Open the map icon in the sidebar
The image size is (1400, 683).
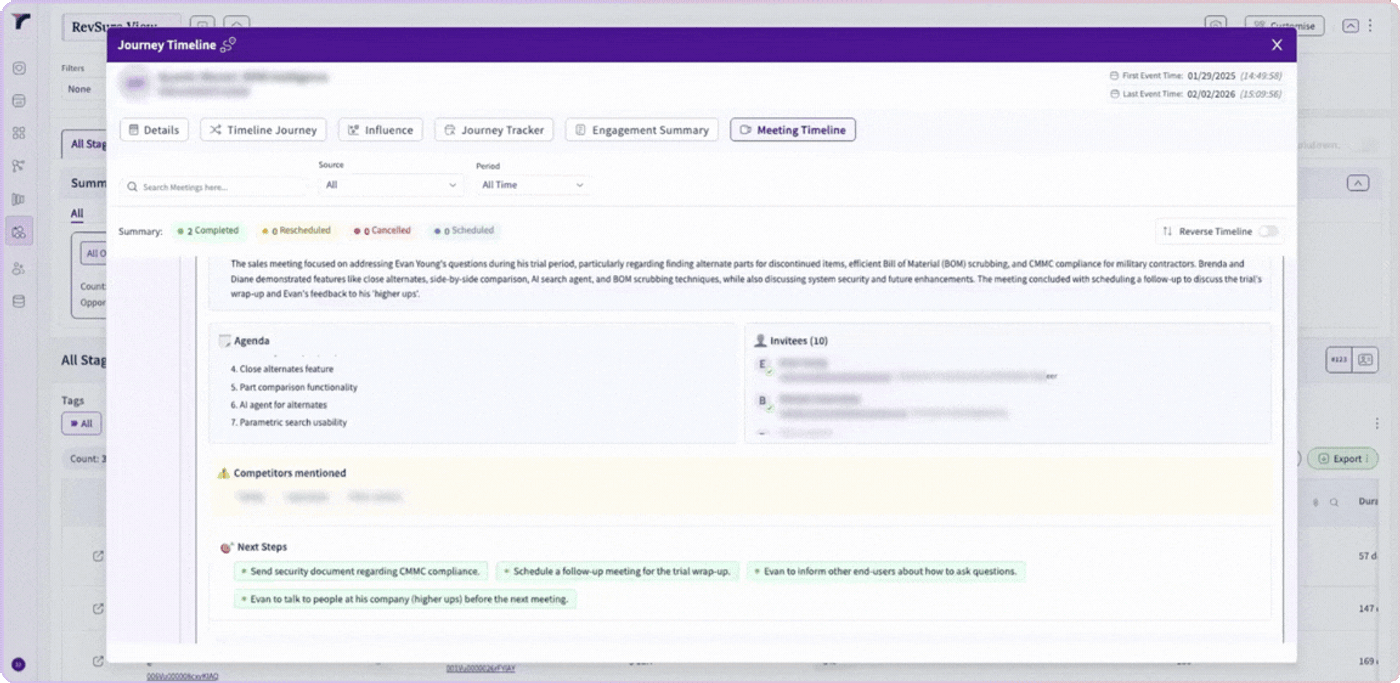(19, 199)
